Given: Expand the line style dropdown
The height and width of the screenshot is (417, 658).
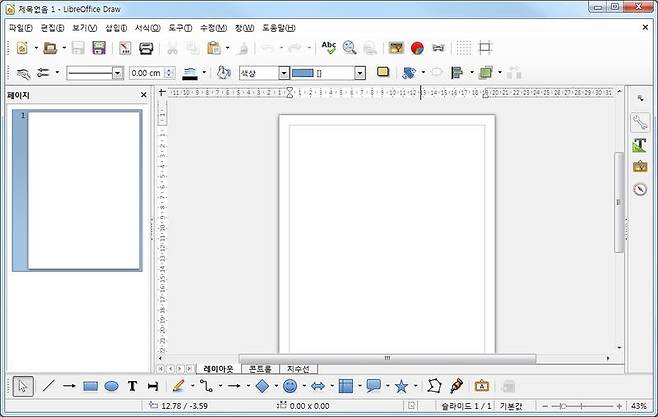Looking at the screenshot, I should (117, 73).
